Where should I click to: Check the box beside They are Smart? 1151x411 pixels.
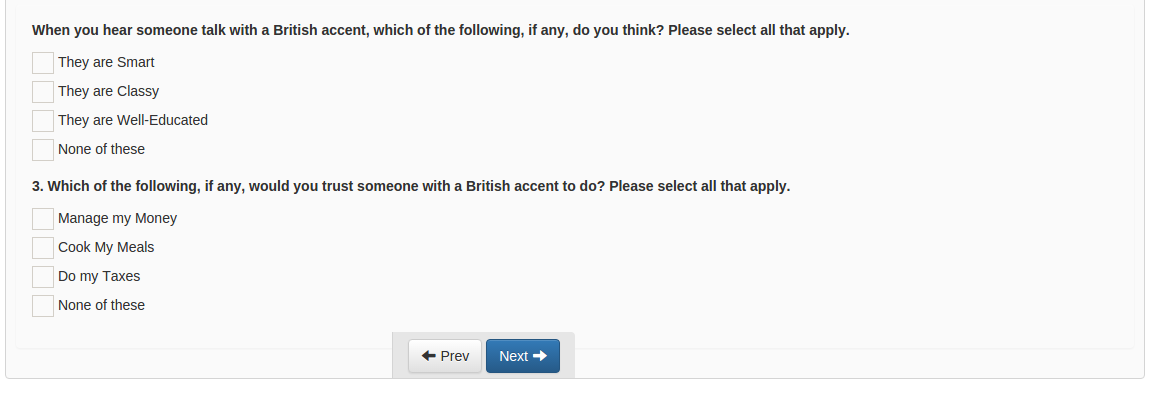point(43,63)
